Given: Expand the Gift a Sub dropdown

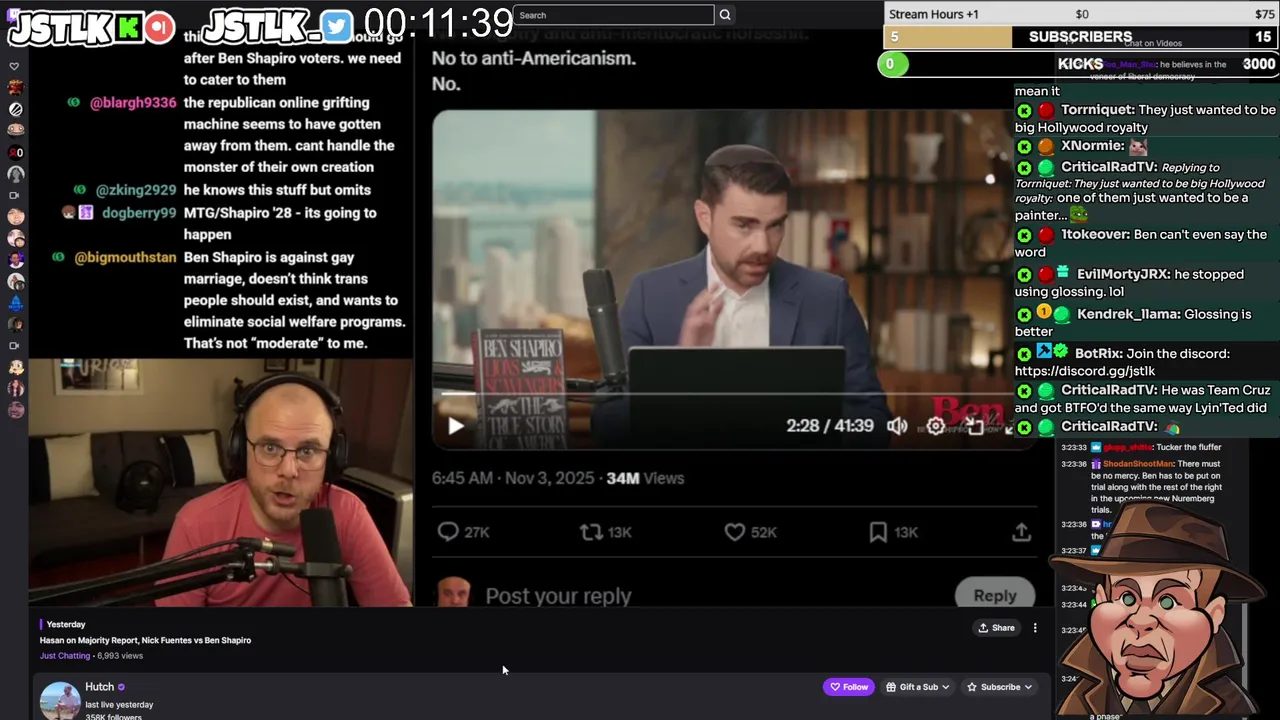Looking at the screenshot, I should click(x=917, y=687).
